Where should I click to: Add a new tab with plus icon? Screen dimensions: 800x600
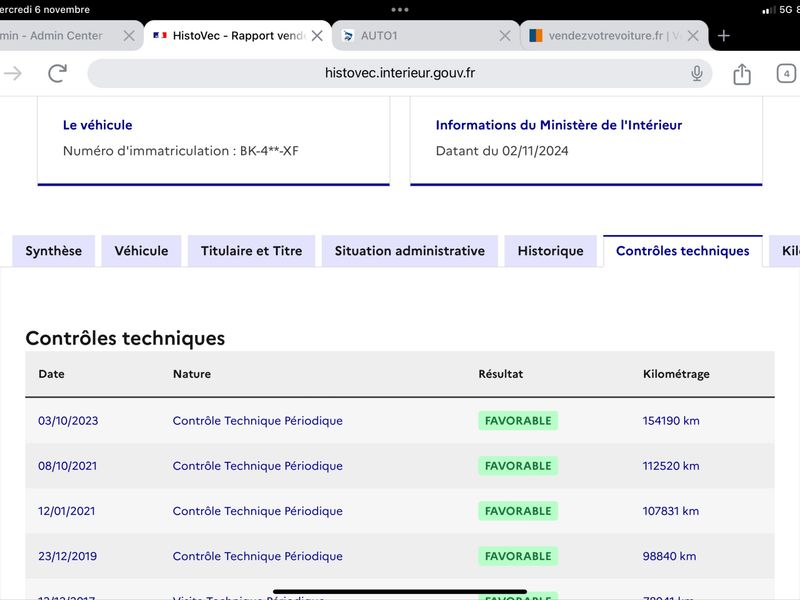[723, 36]
